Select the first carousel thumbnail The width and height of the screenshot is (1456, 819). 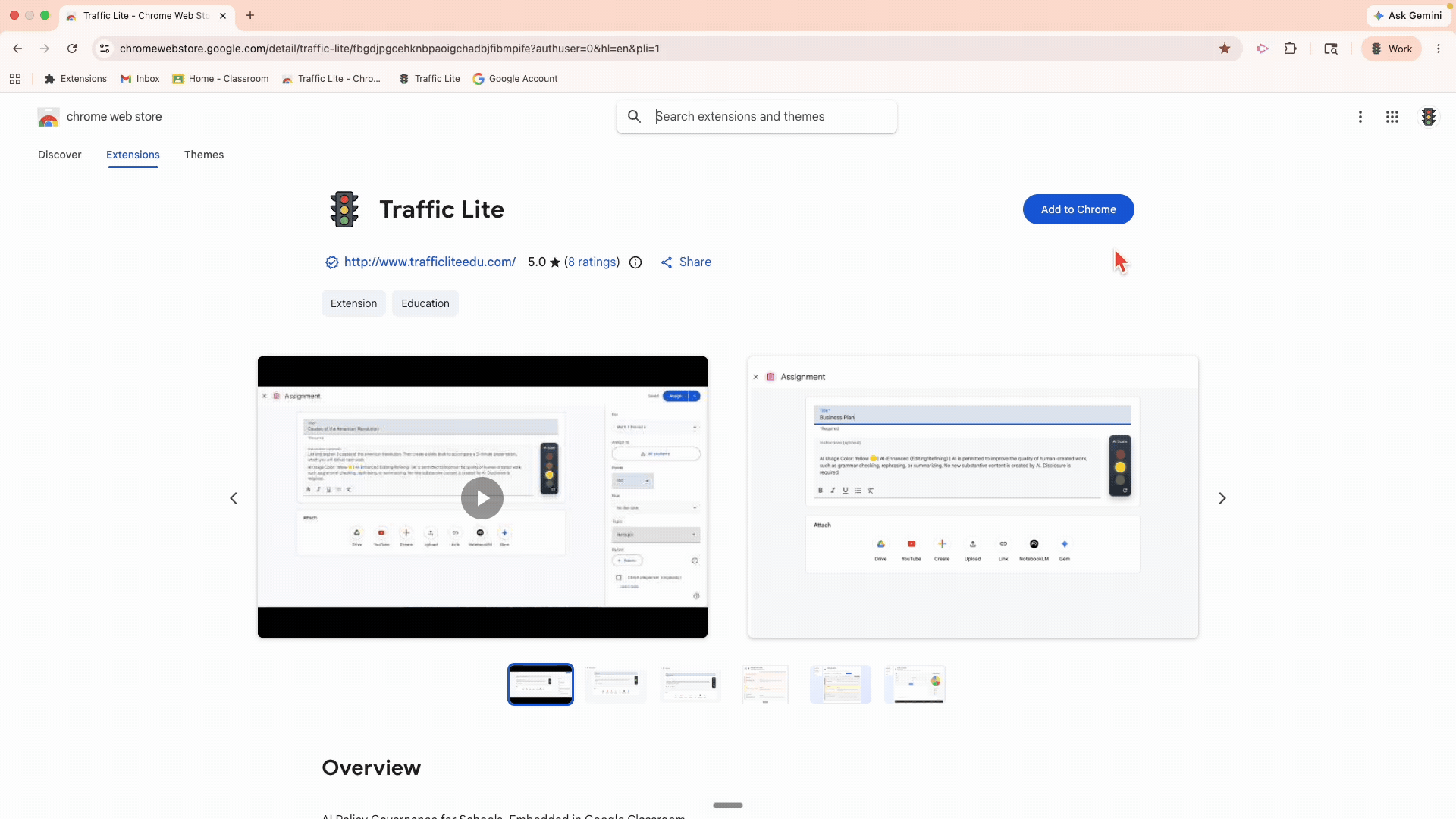pos(541,684)
